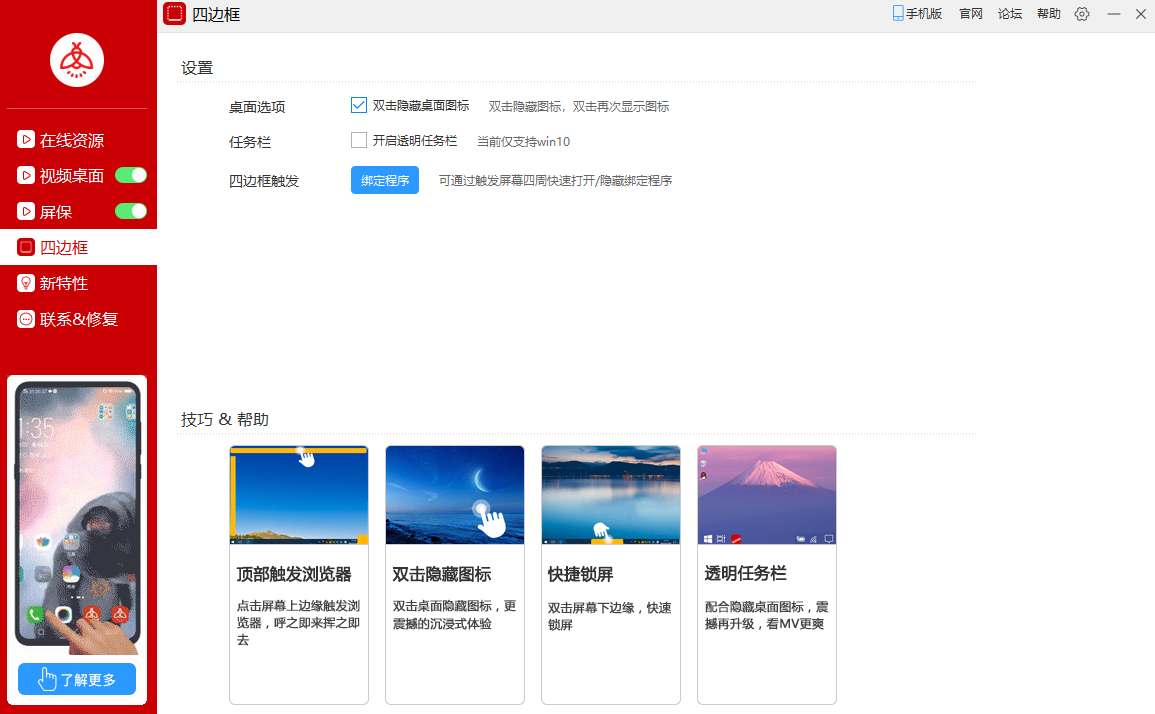Click the 设置 heading

tap(197, 68)
